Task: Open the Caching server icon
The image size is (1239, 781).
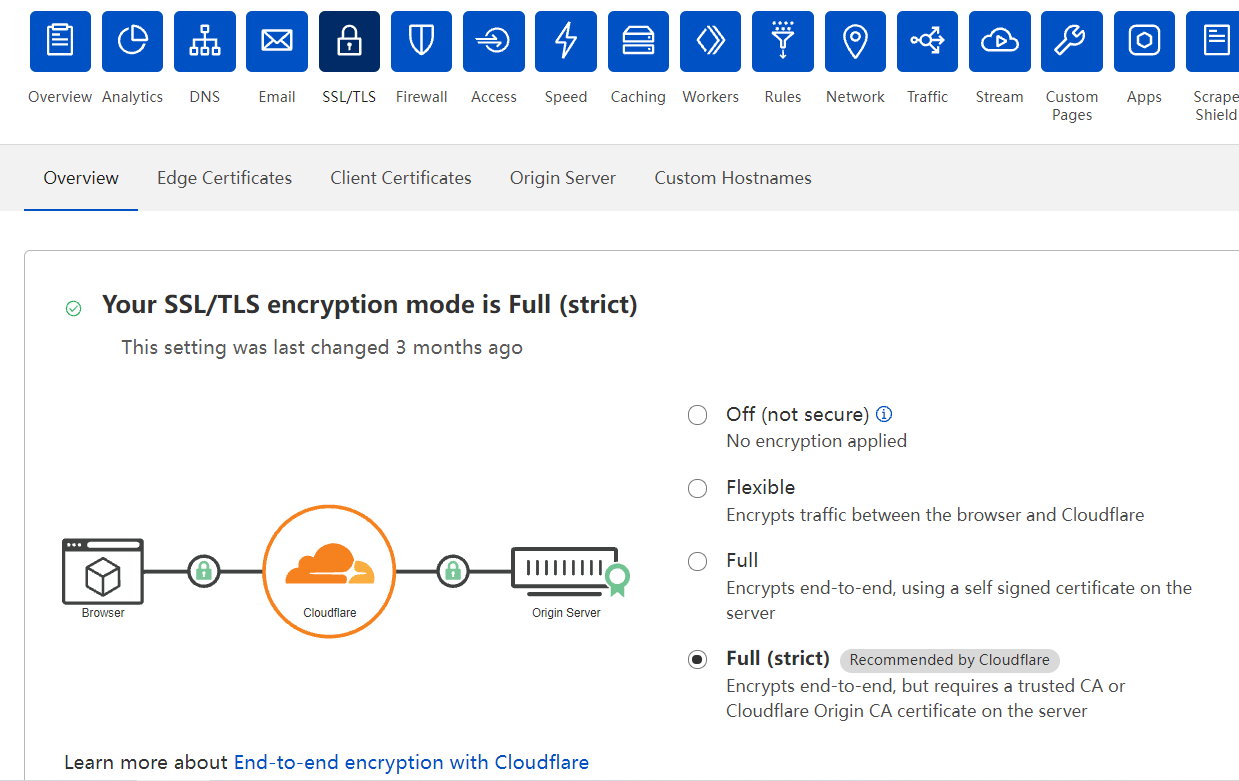Action: click(x=638, y=41)
